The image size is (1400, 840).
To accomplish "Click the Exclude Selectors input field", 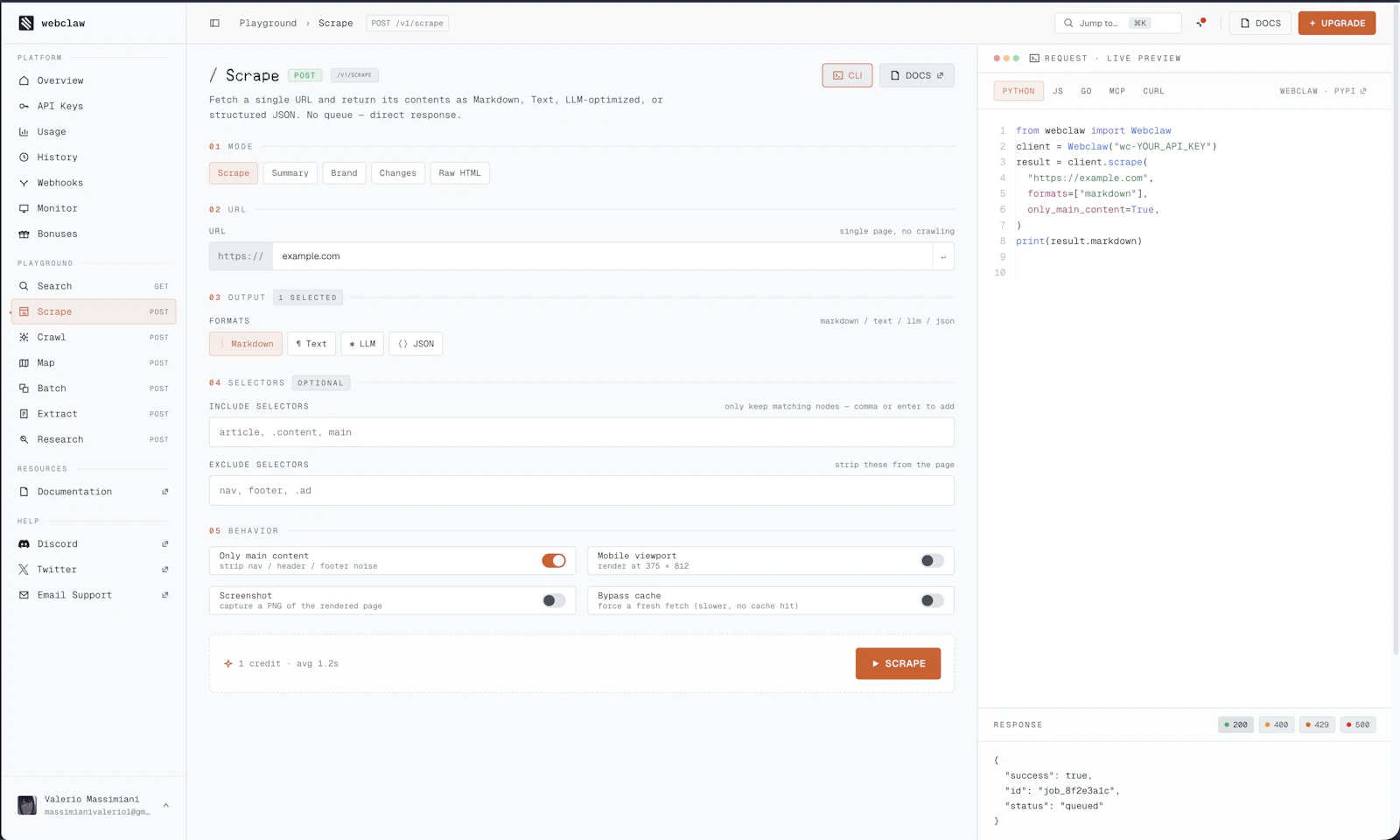I will click(581, 490).
